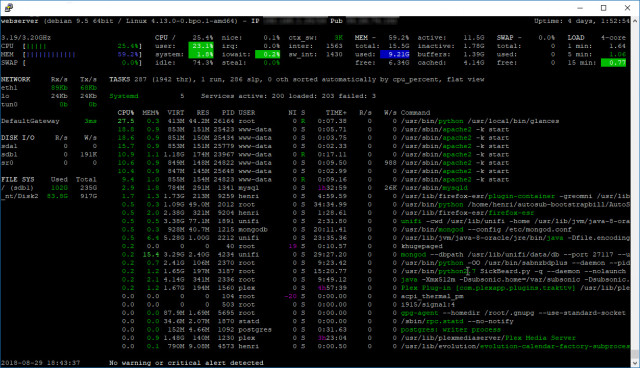Click the 'No warning or critical alert' message
The width and height of the screenshot is (640, 368).
pyautogui.click(x=186, y=363)
